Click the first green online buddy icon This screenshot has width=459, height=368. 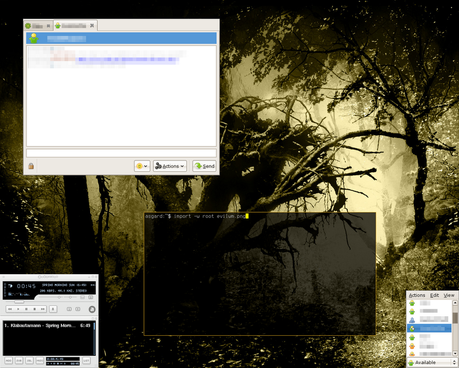pos(412,303)
